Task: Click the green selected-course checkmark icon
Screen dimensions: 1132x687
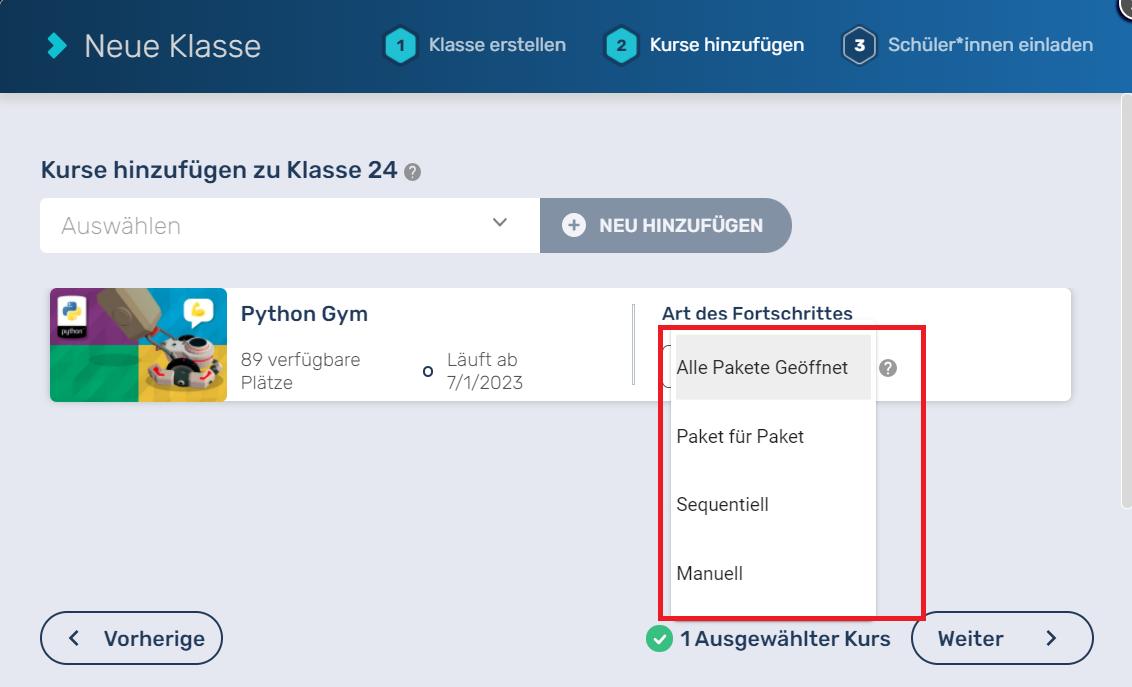Action: [x=658, y=638]
